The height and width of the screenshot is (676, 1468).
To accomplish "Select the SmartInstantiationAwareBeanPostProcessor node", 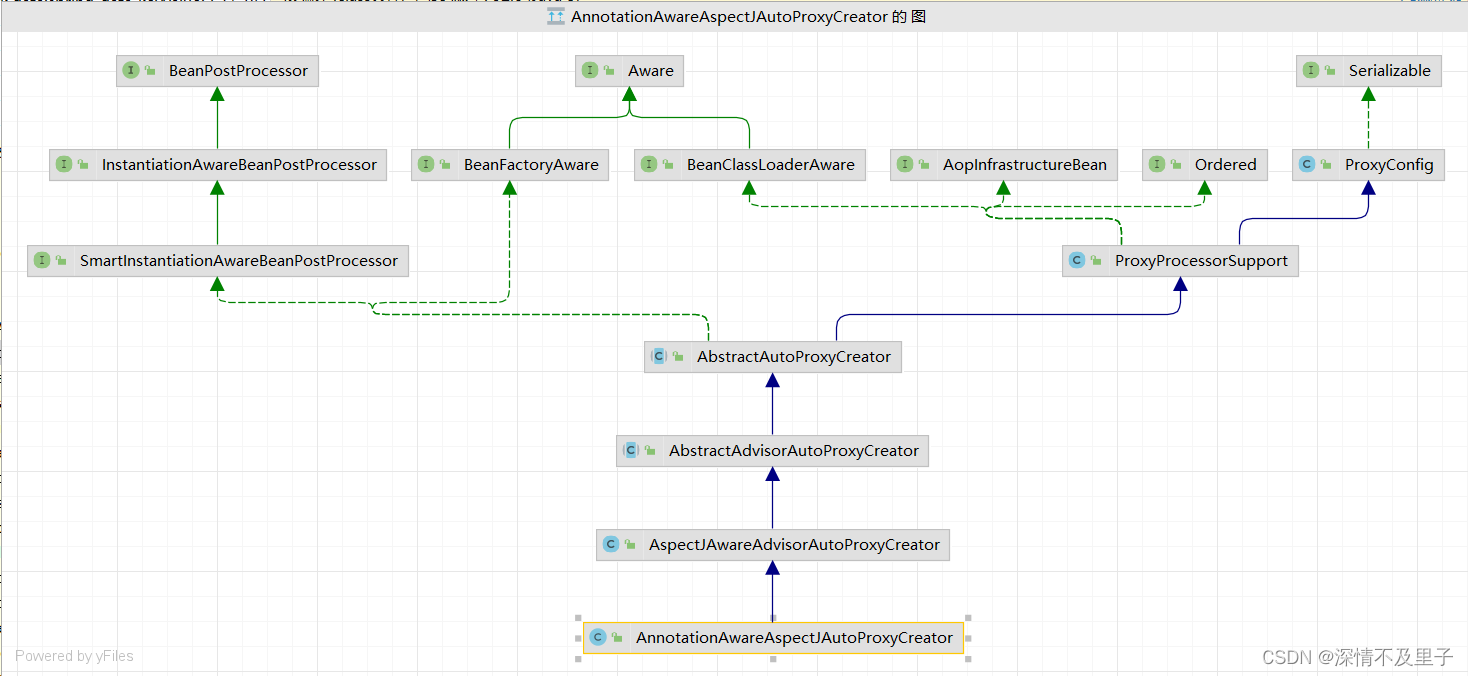I will (x=217, y=260).
